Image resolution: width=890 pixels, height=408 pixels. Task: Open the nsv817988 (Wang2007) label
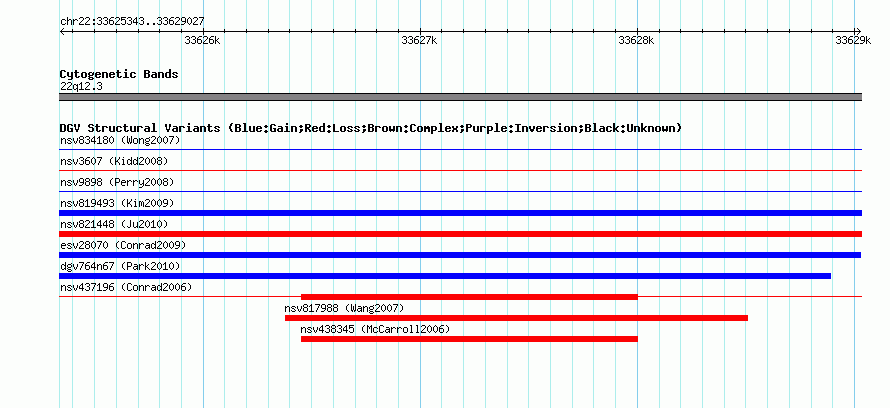pyautogui.click(x=344, y=308)
